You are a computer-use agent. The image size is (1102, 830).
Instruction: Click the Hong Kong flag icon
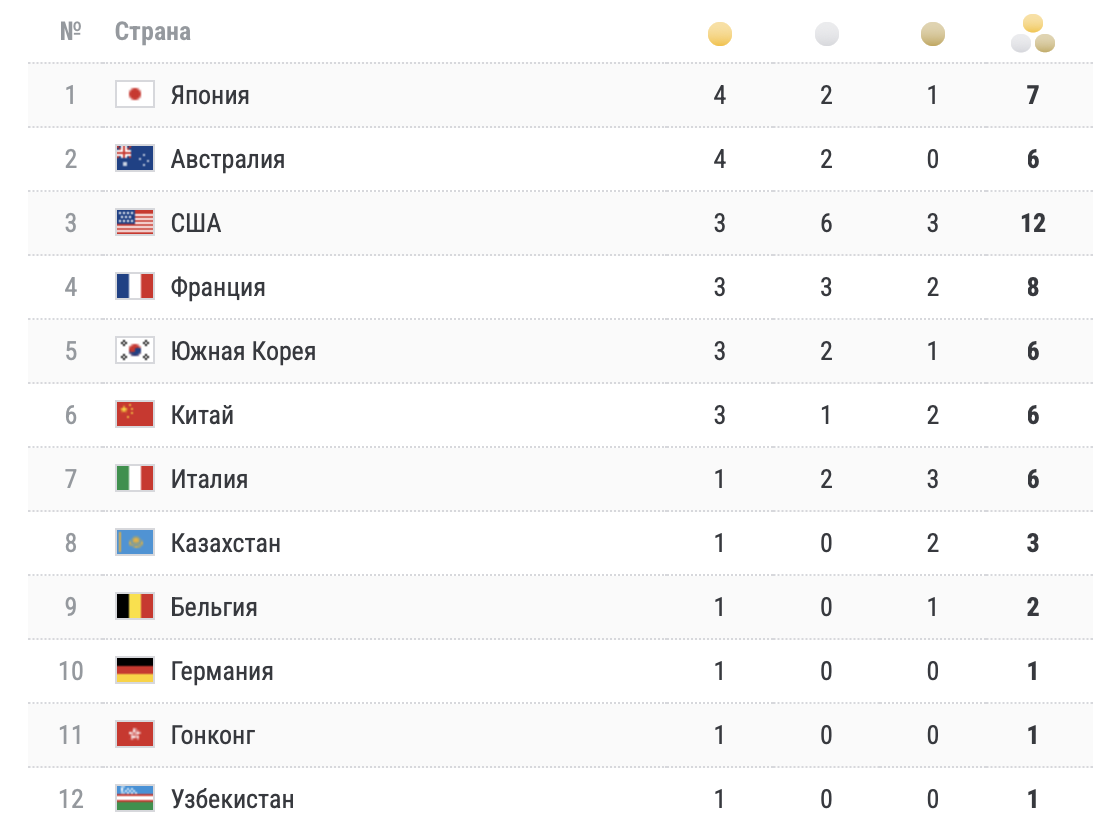pyautogui.click(x=135, y=735)
